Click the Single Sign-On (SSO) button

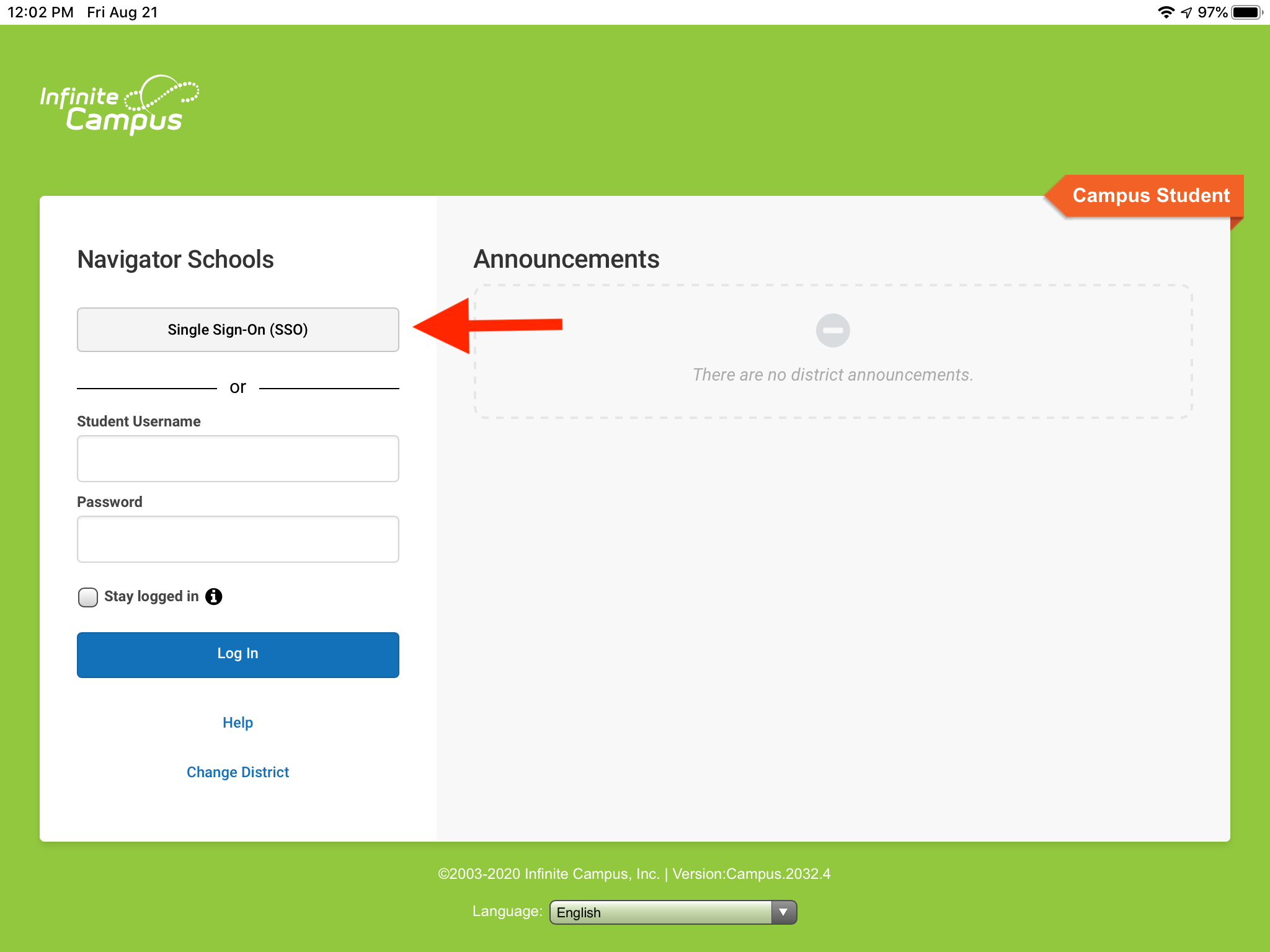pos(237,329)
